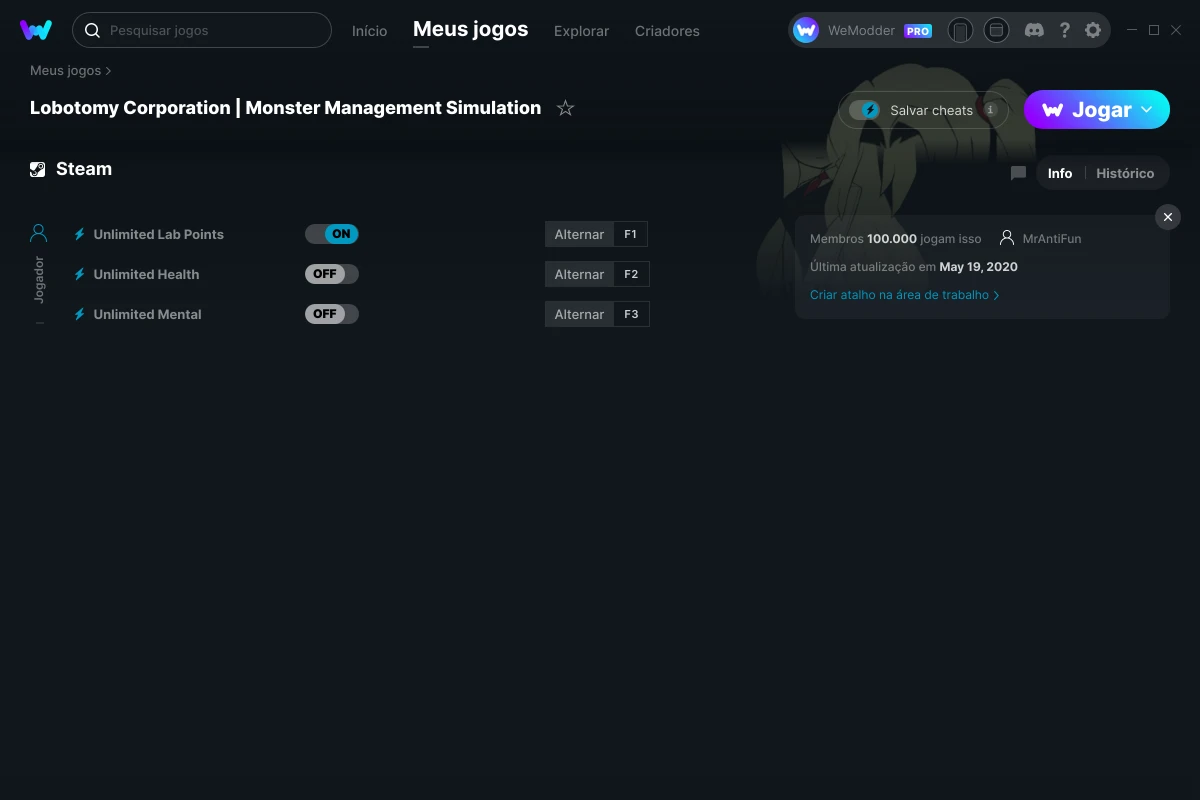The image size is (1200, 800).
Task: Click the Meus jogos breadcrumb chevron
Action: pyautogui.click(x=108, y=71)
